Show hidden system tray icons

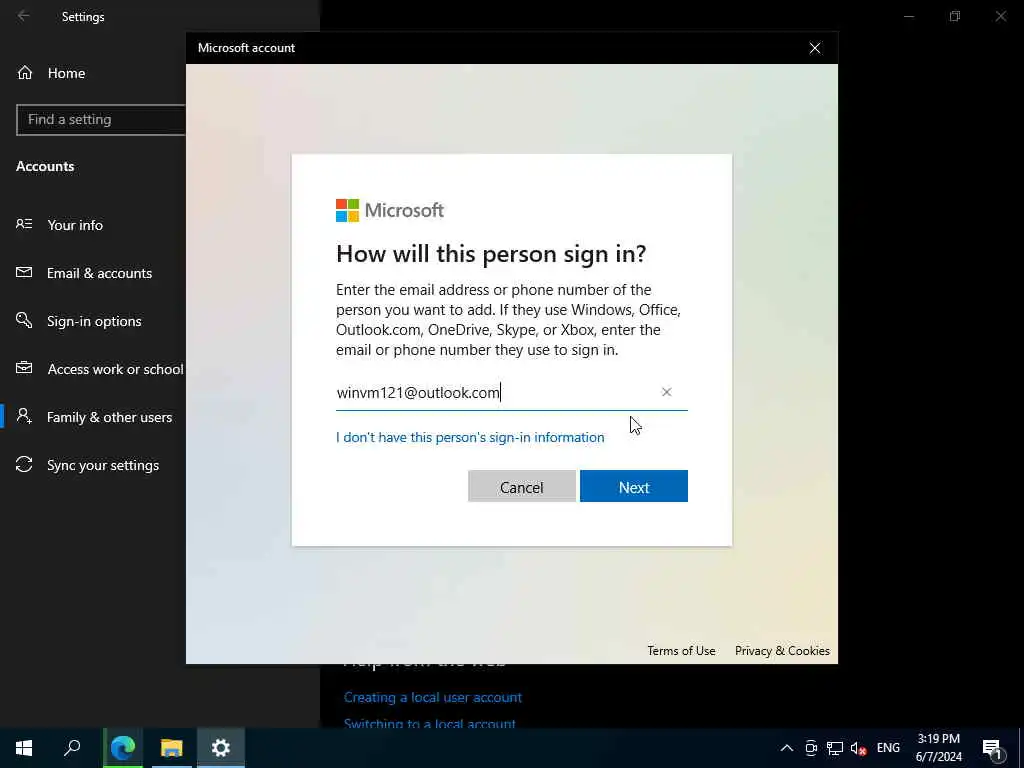(787, 748)
